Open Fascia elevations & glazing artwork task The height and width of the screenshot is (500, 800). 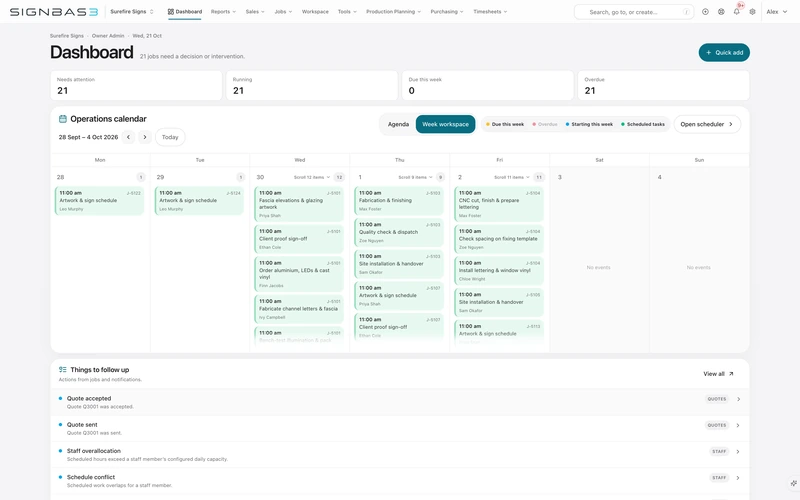click(x=299, y=204)
